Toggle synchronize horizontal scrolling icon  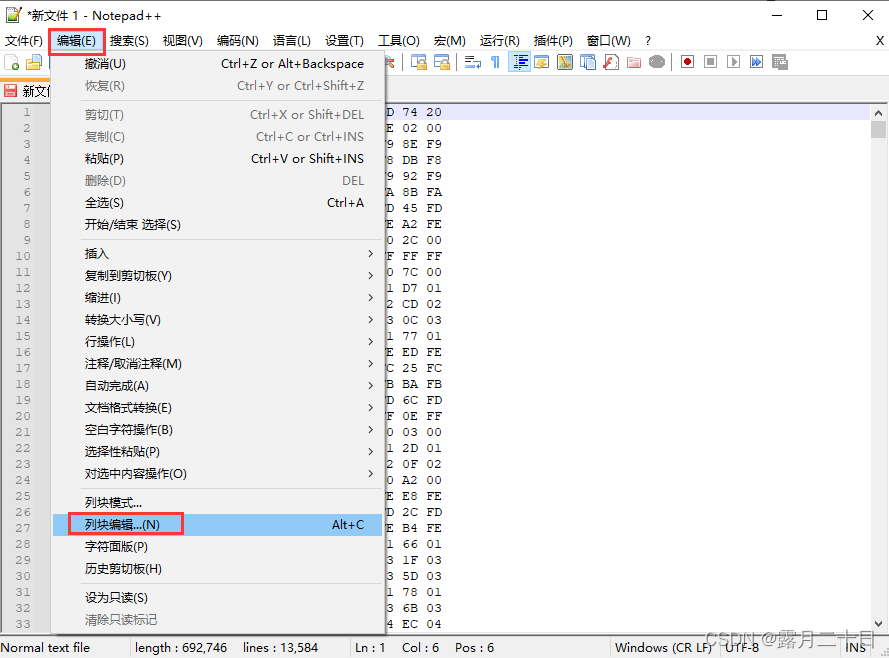pos(442,62)
